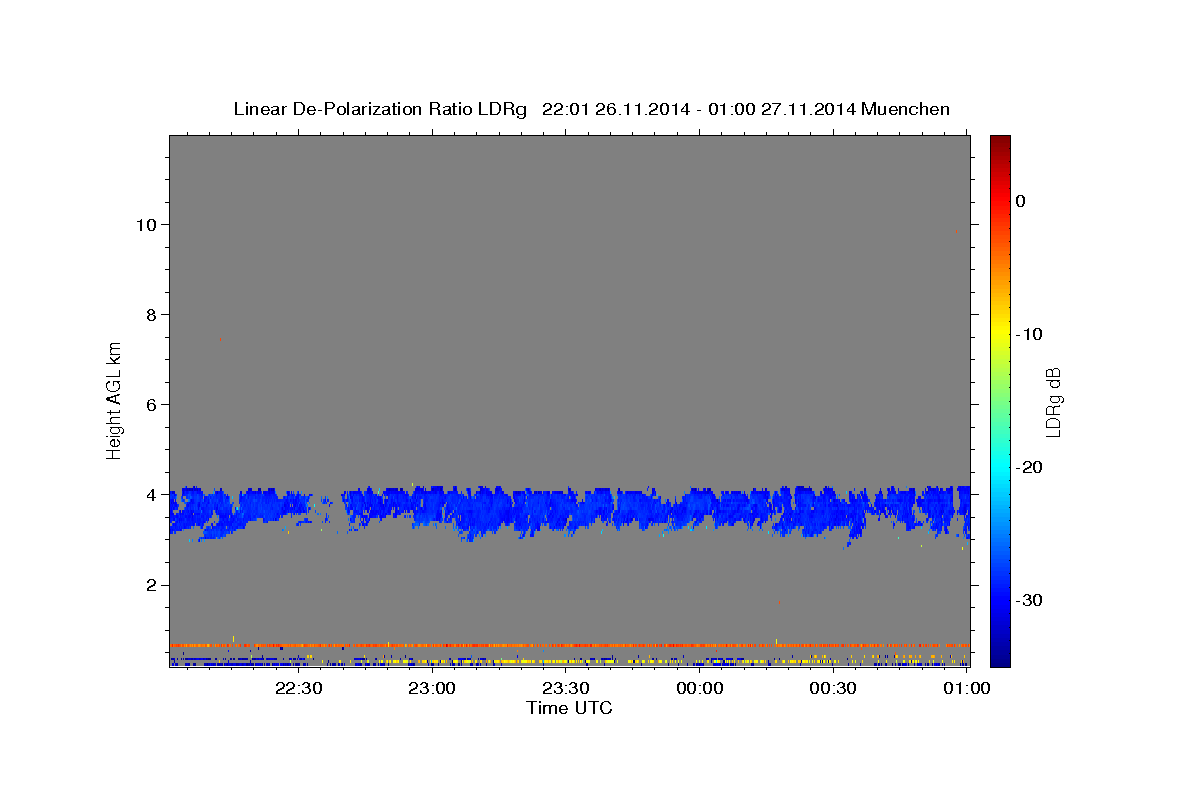Click the colorbar value -10

pyautogui.click(x=1030, y=334)
